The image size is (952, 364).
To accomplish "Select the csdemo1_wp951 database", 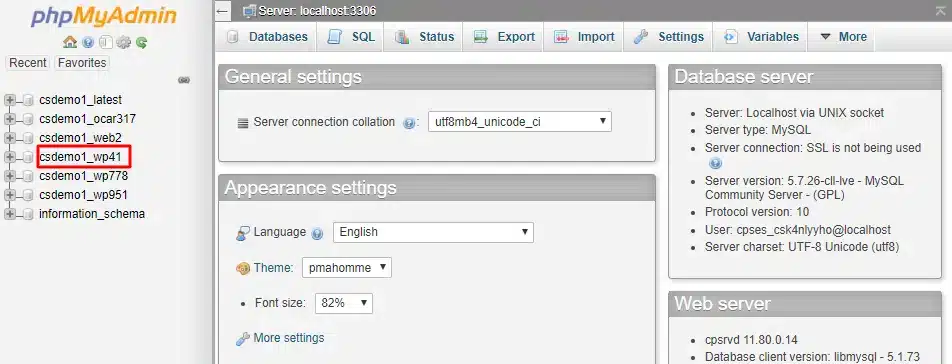I will (83, 195).
